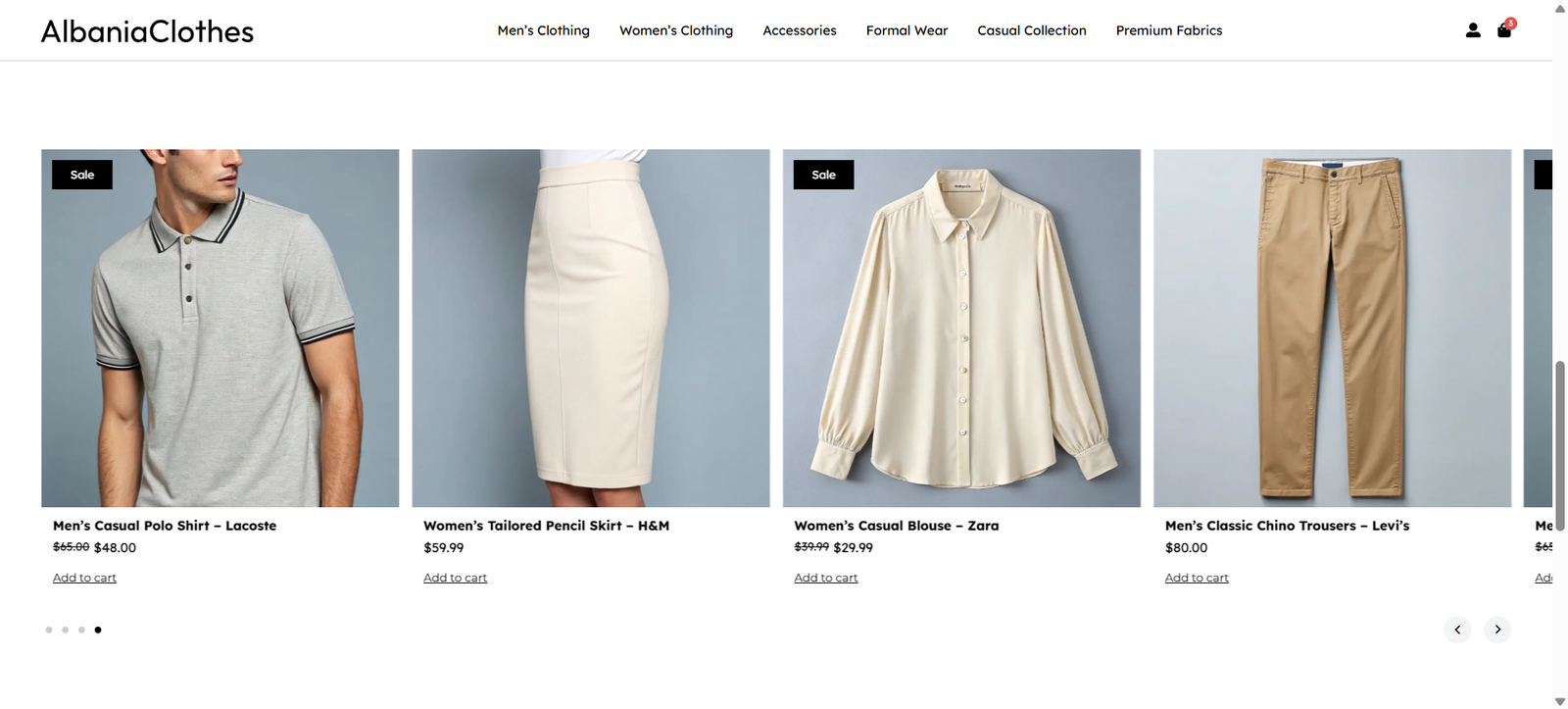
Task: View Men's Classic Chino Trousers image
Action: [x=1332, y=328]
